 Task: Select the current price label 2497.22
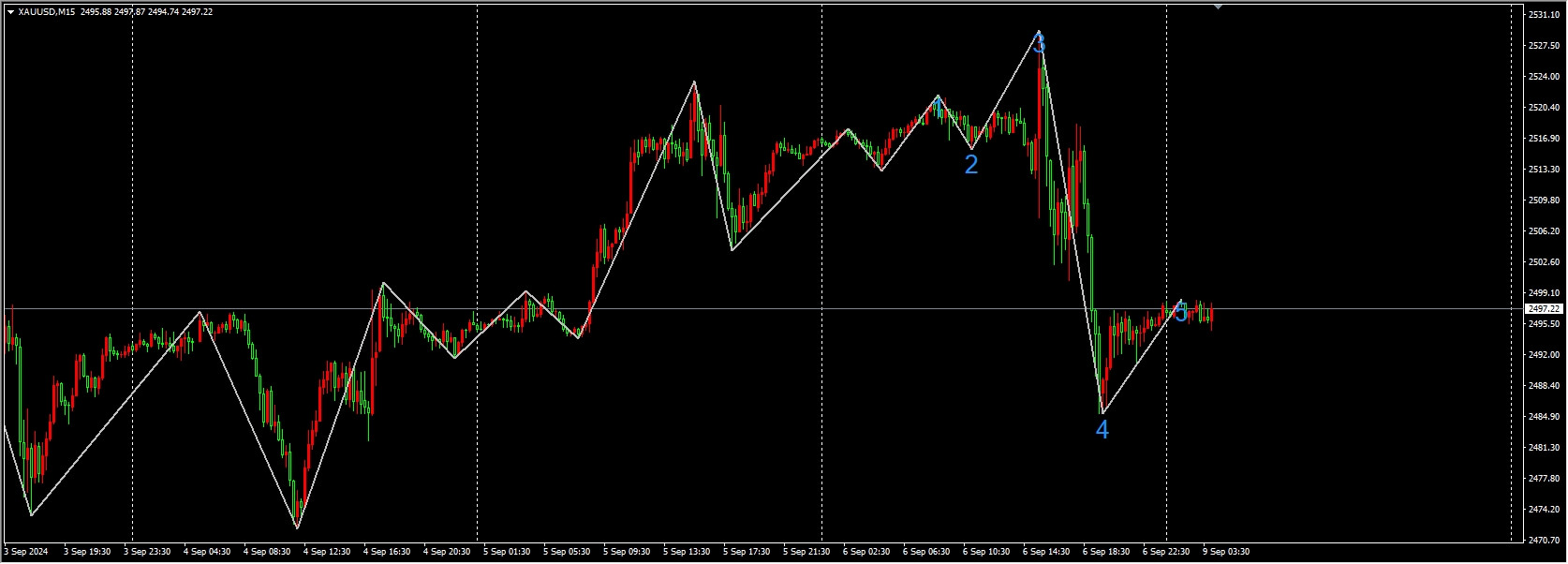click(x=1544, y=308)
